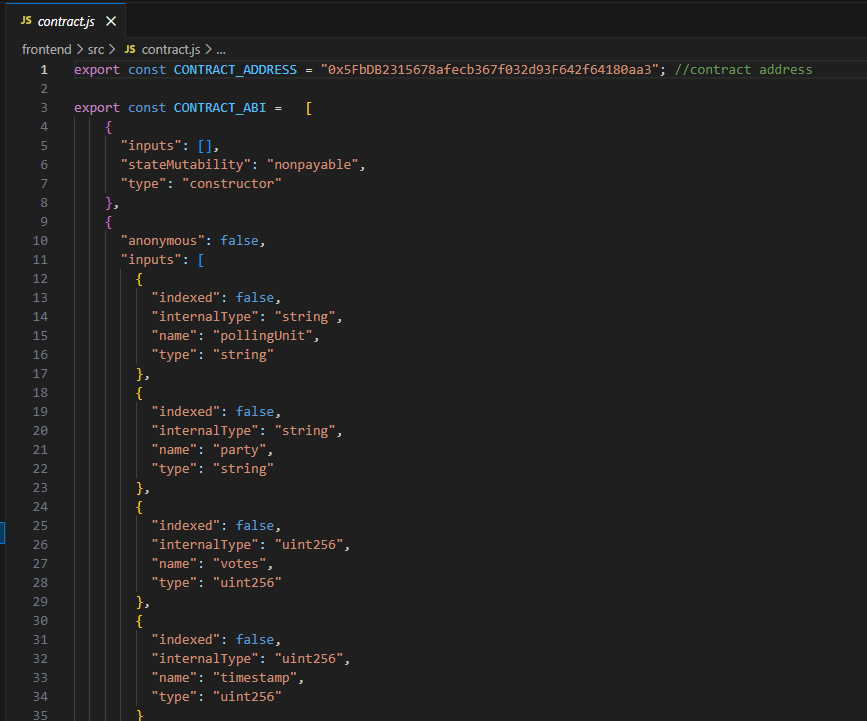Image resolution: width=867 pixels, height=721 pixels.
Task: Click the empty inputs array on line 5
Action: click(x=205, y=146)
